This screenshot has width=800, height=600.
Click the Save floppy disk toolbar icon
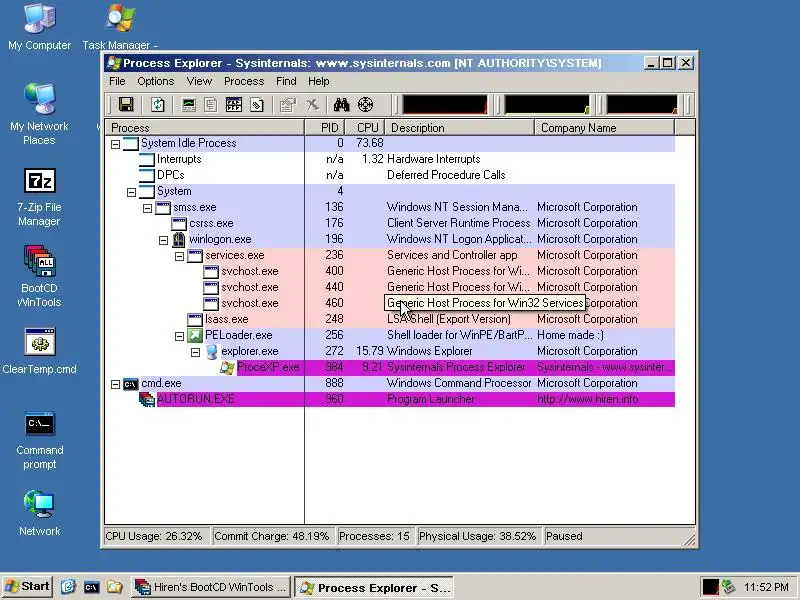[x=126, y=105]
